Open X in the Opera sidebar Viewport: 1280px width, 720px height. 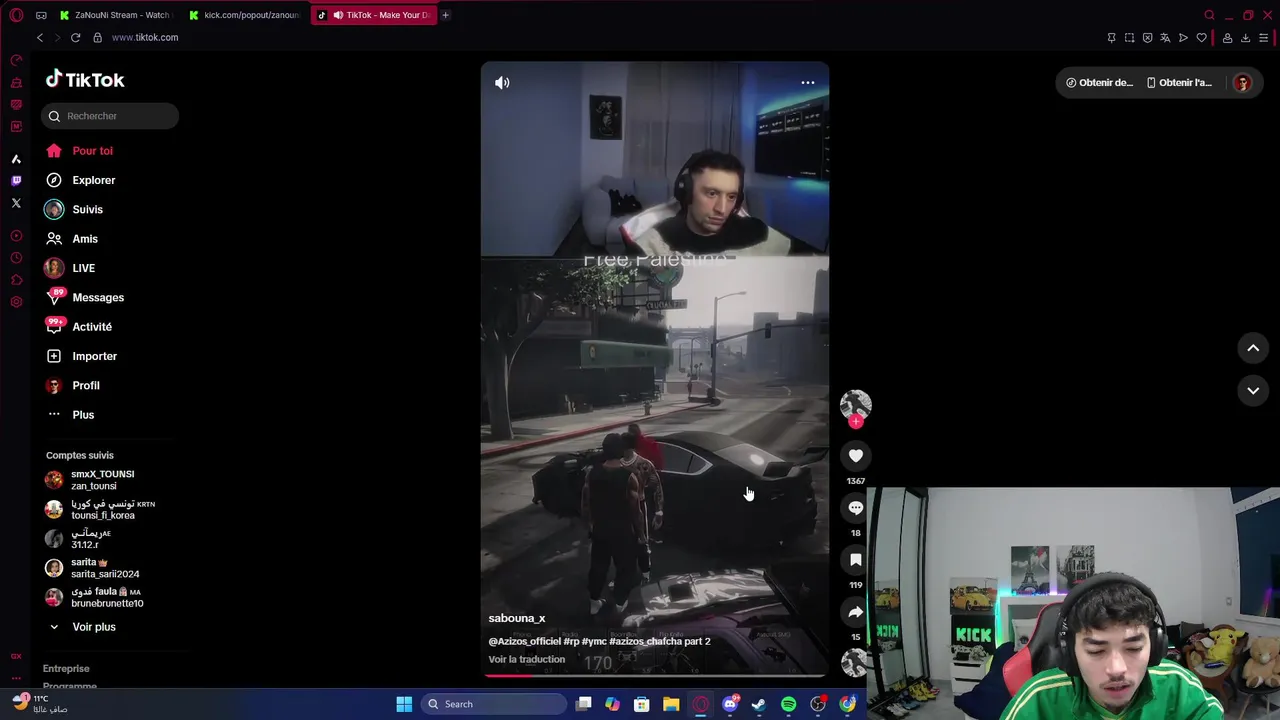click(16, 203)
